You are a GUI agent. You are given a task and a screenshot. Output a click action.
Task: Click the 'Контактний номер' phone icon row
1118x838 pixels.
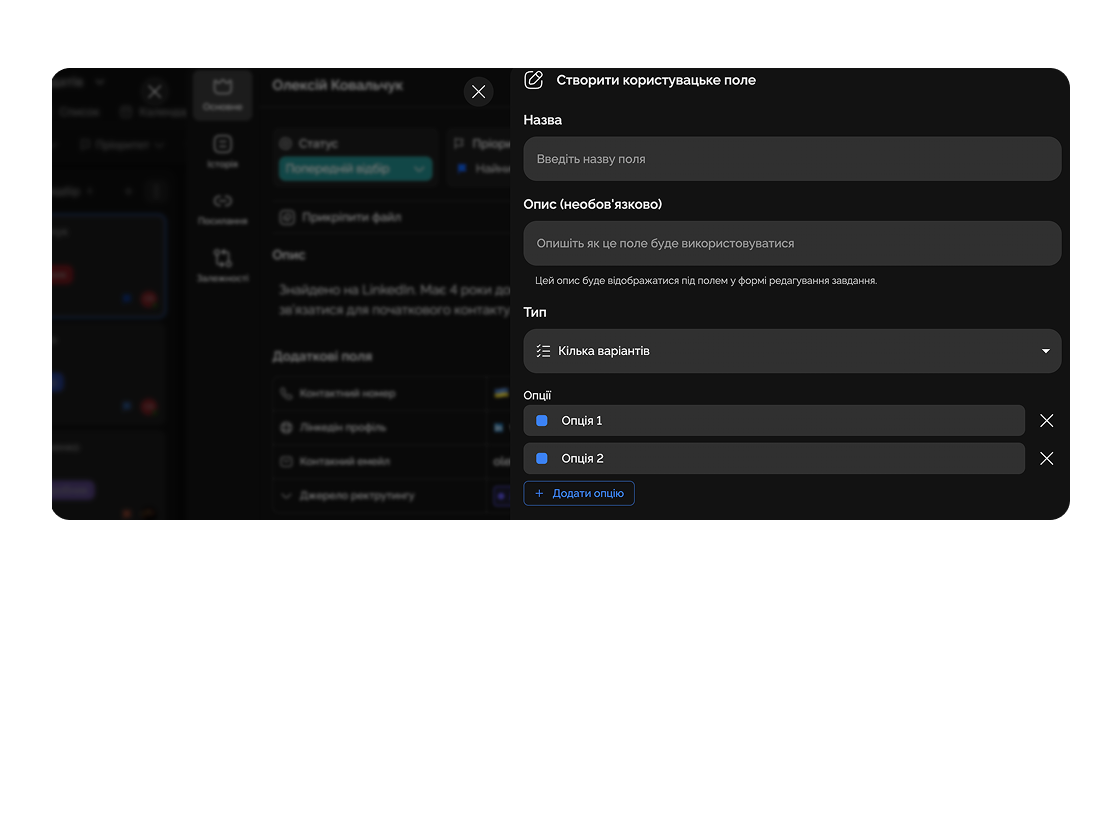(x=340, y=393)
